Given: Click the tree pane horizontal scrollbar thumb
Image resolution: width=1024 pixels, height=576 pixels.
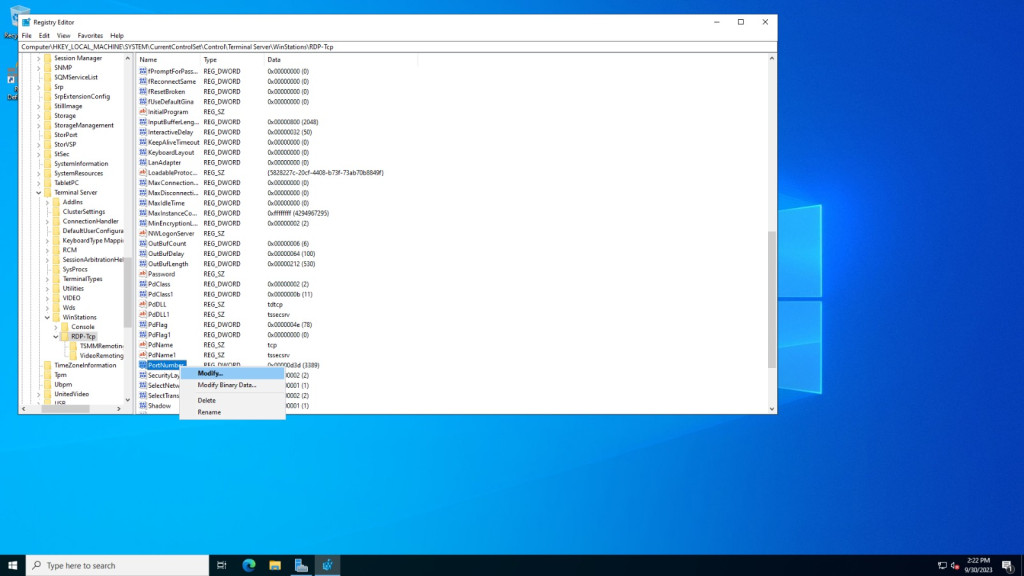Looking at the screenshot, I should tap(65, 409).
